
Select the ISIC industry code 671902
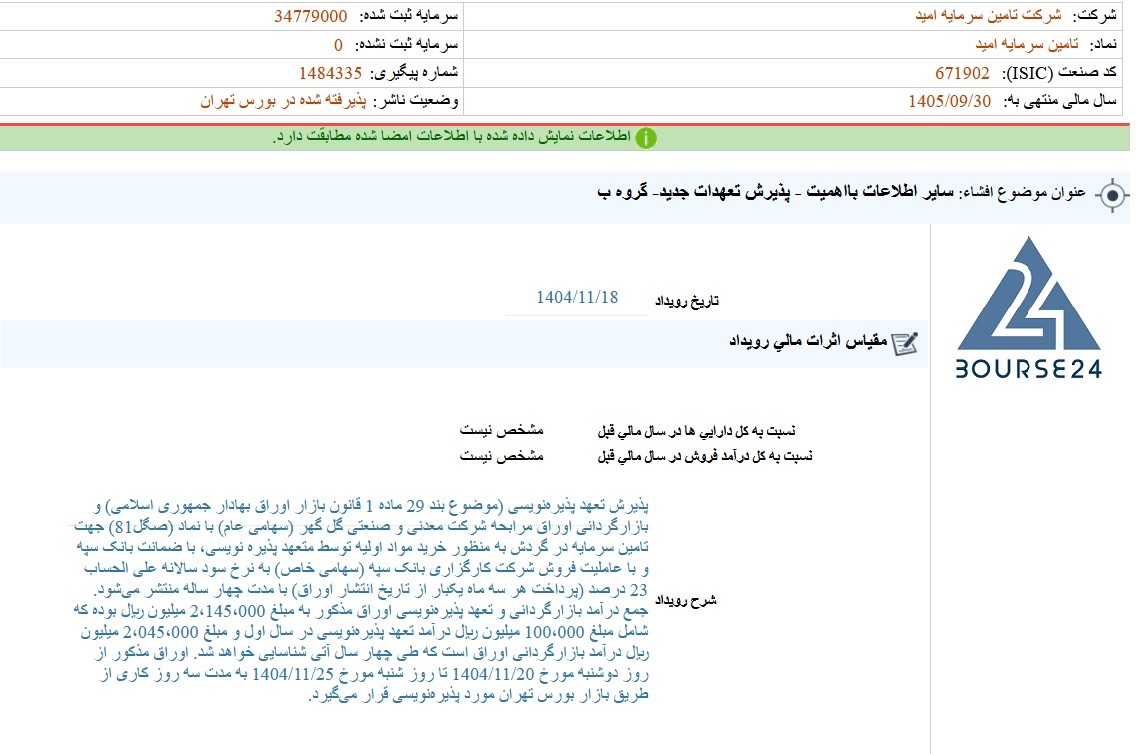click(962, 73)
